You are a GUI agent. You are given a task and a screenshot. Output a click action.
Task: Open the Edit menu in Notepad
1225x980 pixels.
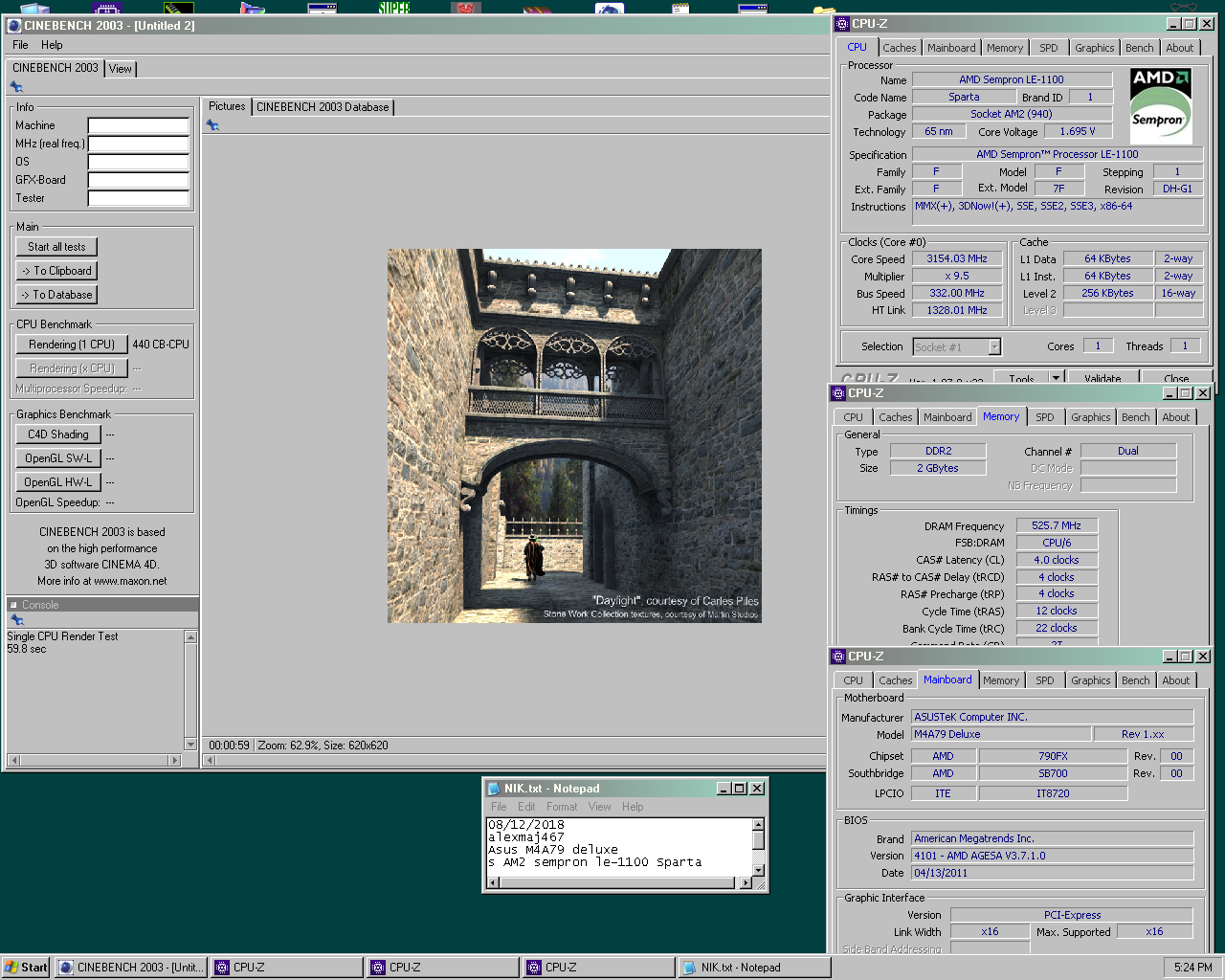pyautogui.click(x=526, y=807)
